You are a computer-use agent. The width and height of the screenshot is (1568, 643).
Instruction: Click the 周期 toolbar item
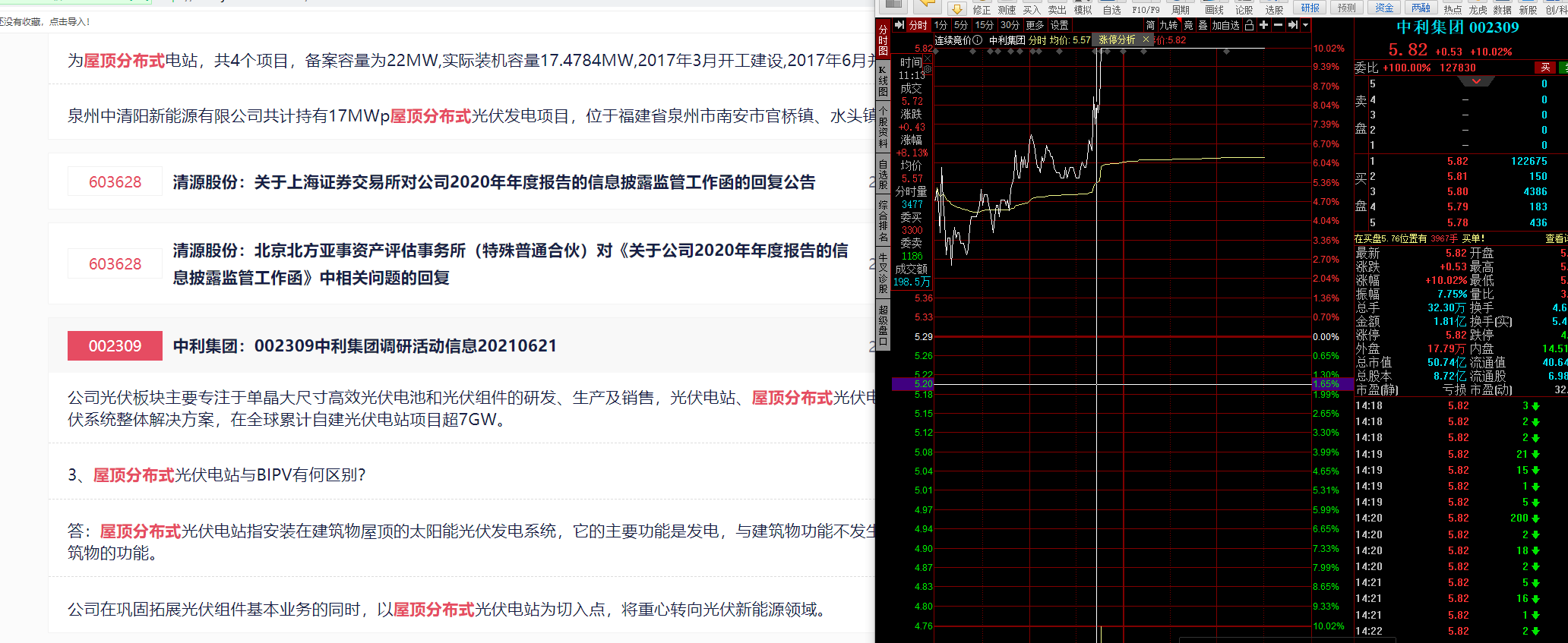point(1180,10)
